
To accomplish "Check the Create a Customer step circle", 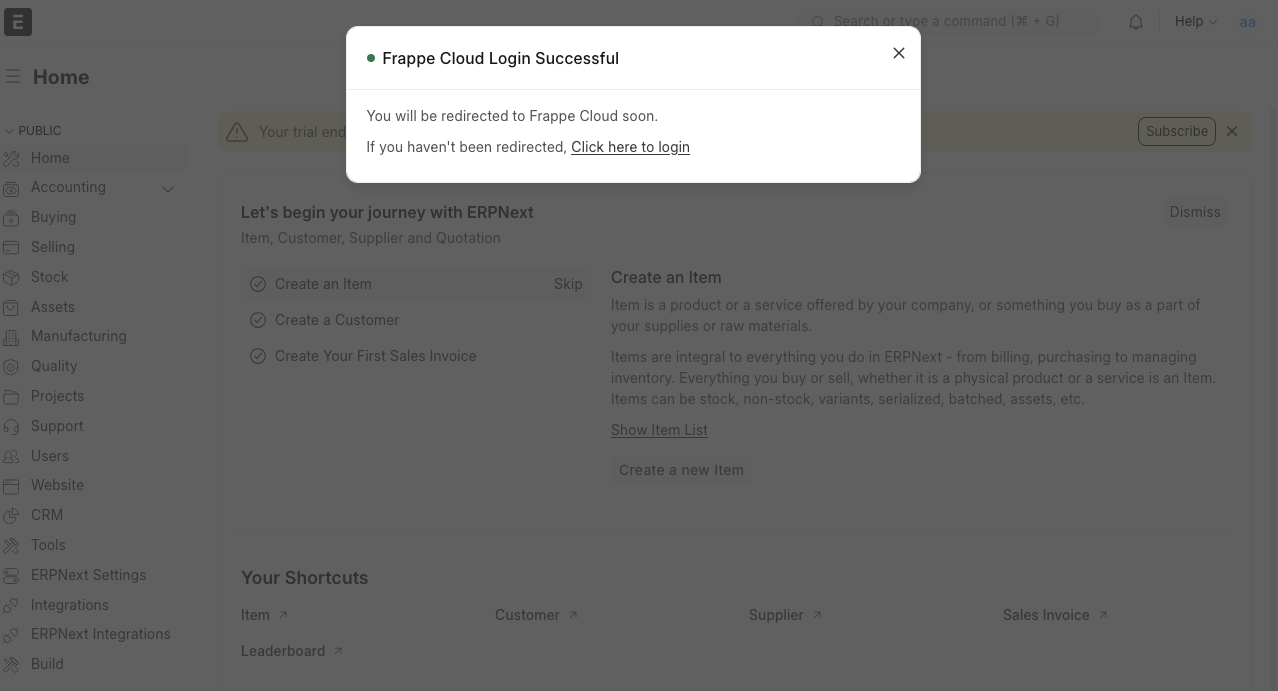I will [258, 320].
